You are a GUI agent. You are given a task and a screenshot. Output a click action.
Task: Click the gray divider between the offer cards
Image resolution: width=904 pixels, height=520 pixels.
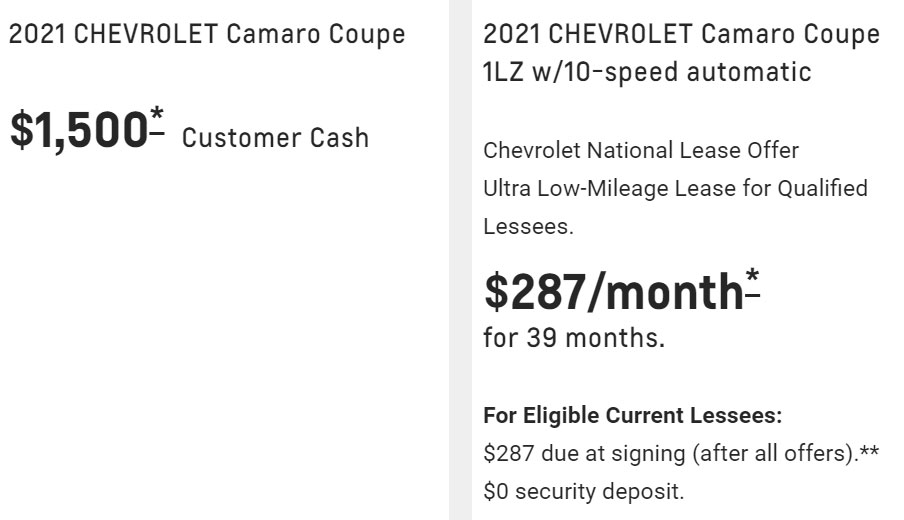(460, 260)
